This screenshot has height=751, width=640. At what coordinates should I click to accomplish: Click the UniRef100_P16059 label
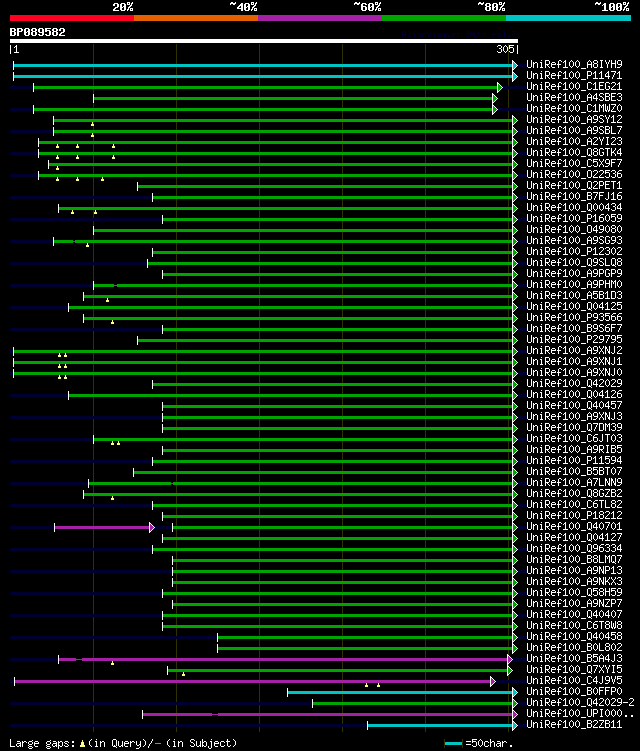coord(574,218)
